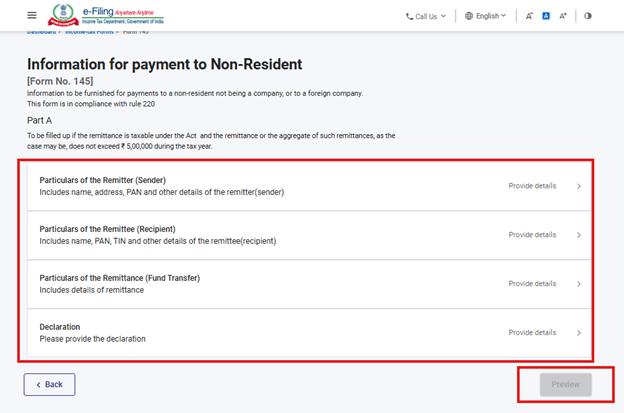Screen dimensions: 624x413
Task: Increase font size with A+ icon
Action: pos(563,16)
